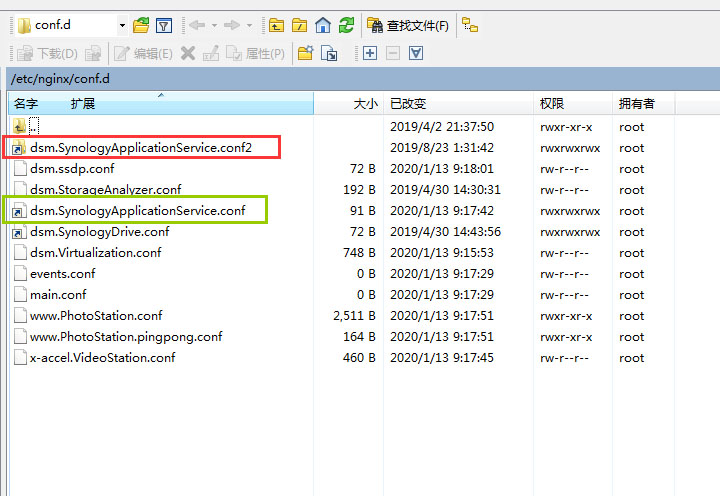The height and width of the screenshot is (496, 720).
Task: Click the directory tree sync icon
Action: pos(470,25)
